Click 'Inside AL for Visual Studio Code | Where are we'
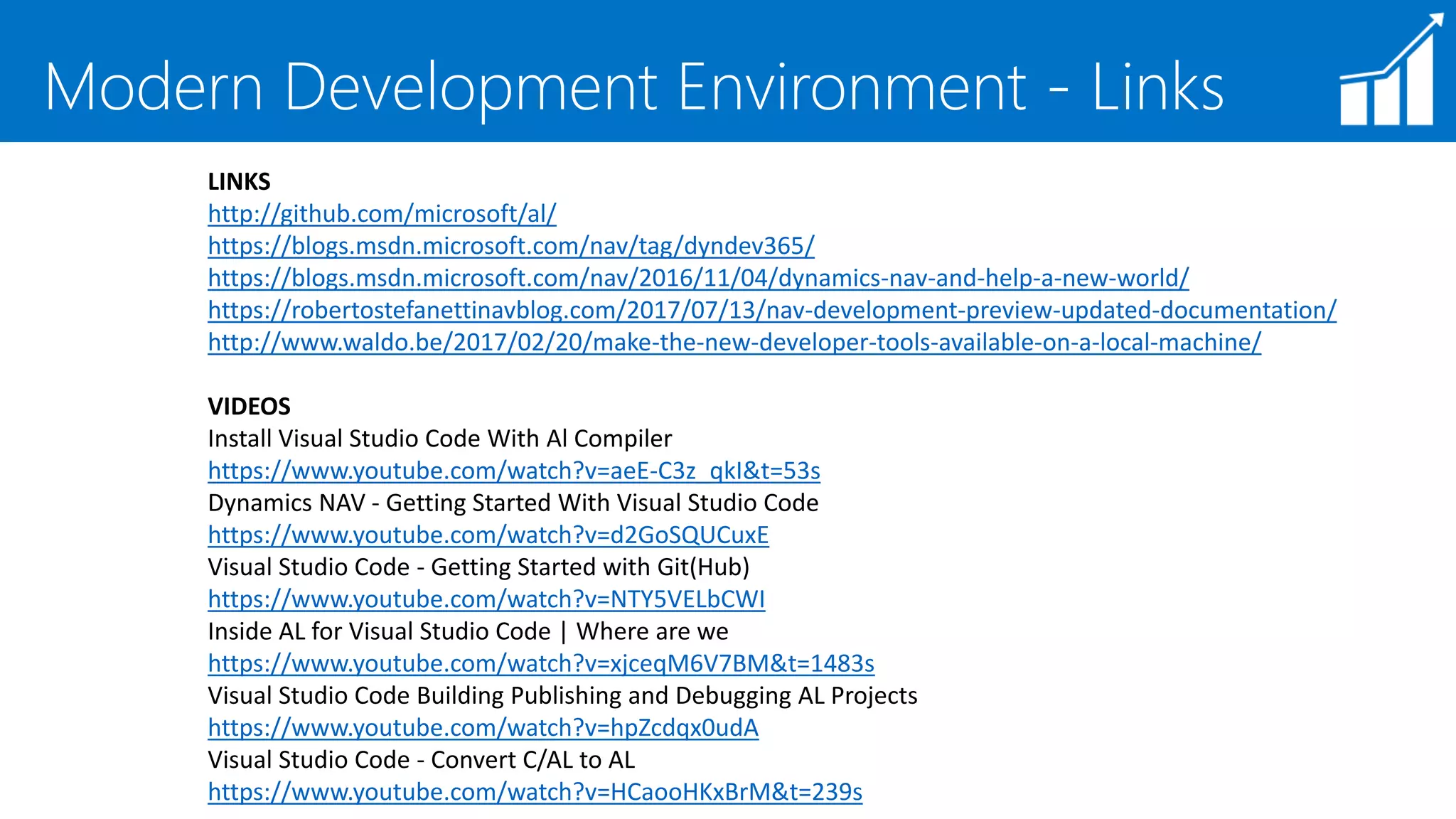Image resolution: width=1456 pixels, height=819 pixels. 468,631
